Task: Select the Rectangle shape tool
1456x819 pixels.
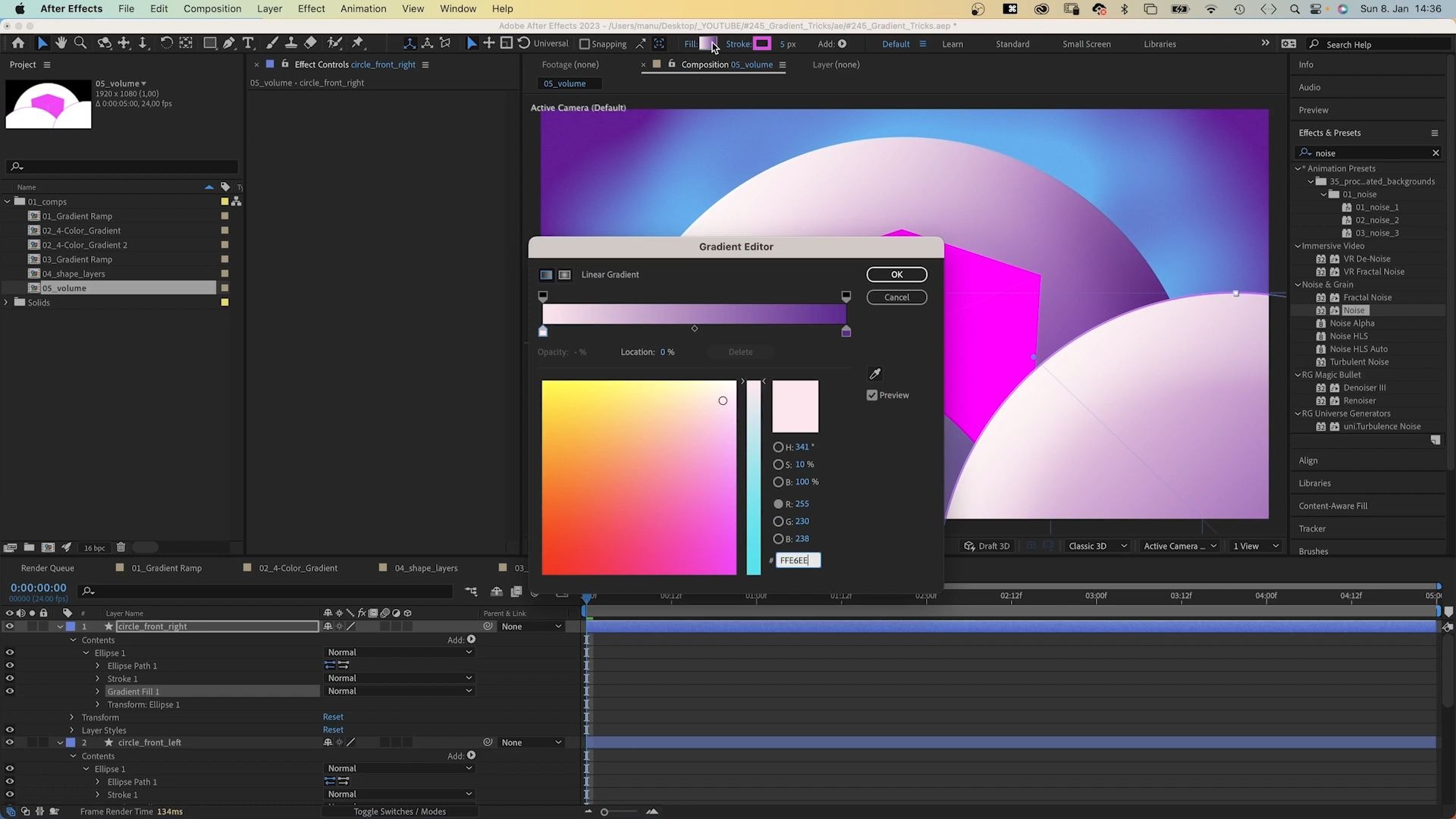Action: [x=210, y=43]
